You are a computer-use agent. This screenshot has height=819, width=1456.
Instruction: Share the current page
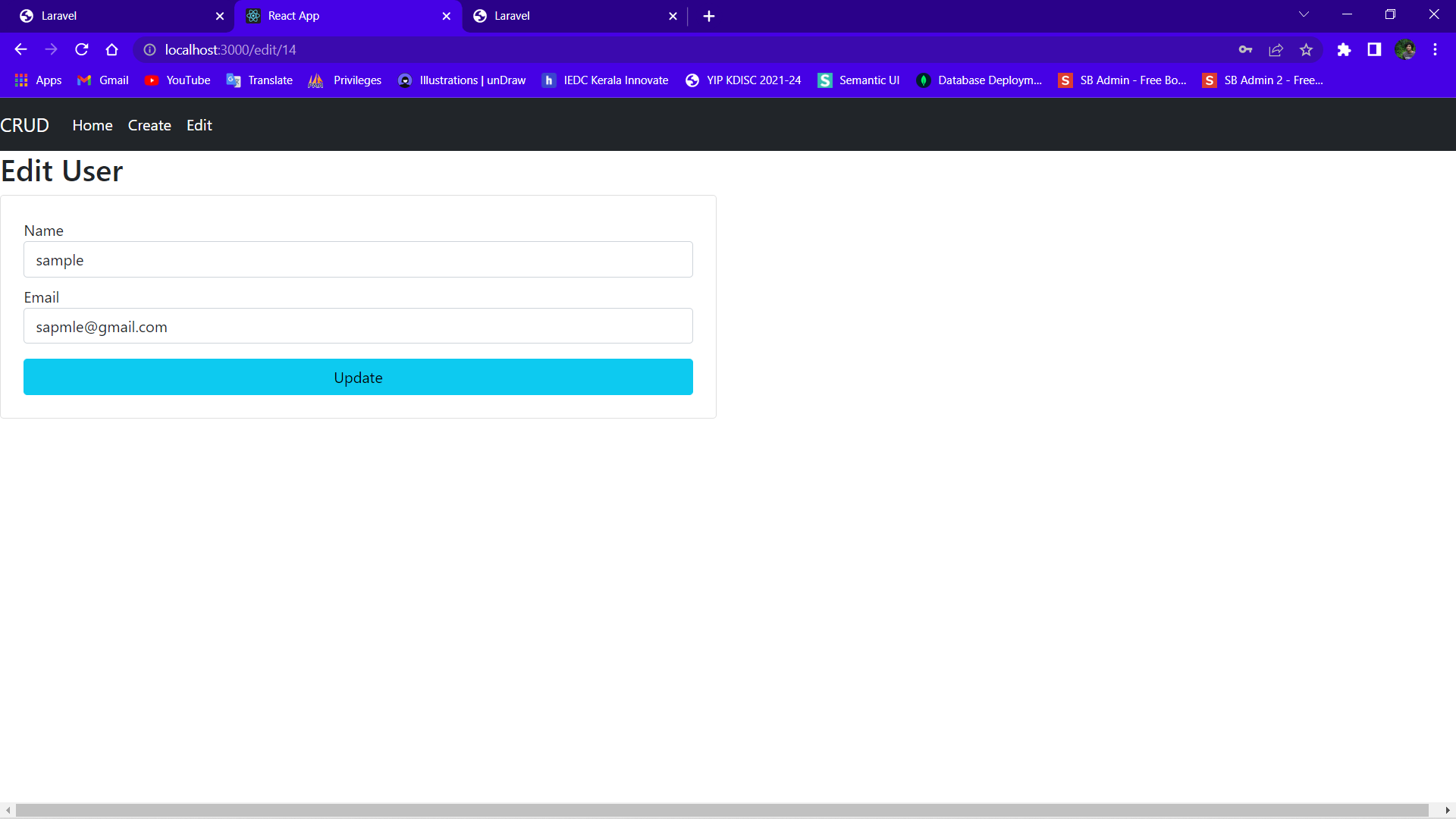(x=1276, y=49)
